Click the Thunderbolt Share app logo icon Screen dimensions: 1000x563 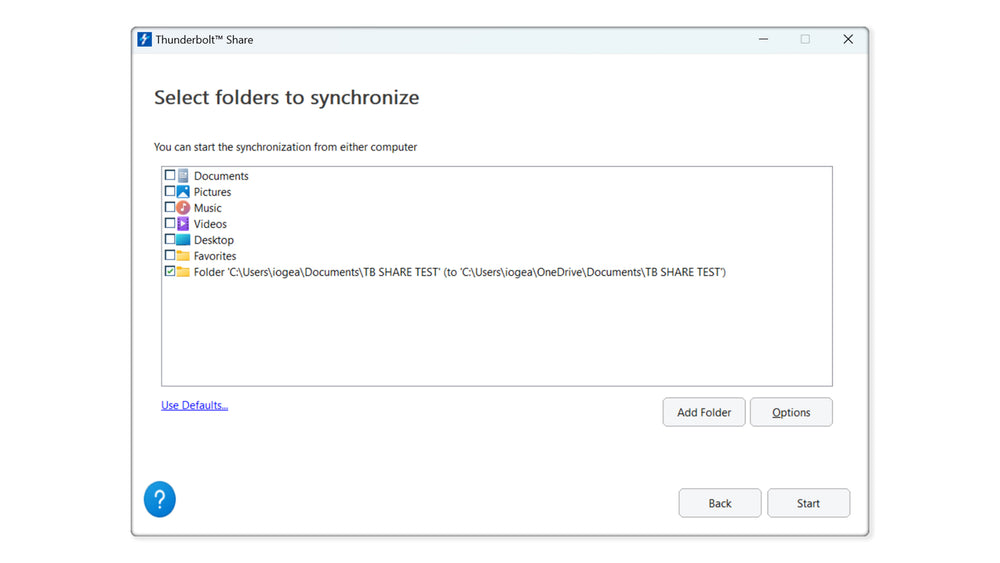145,40
